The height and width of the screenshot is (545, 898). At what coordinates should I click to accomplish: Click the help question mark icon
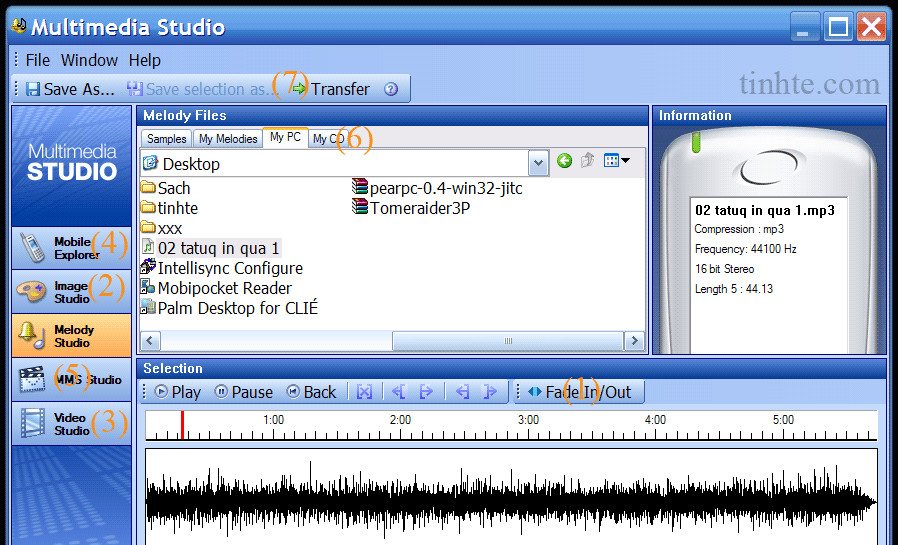click(391, 89)
